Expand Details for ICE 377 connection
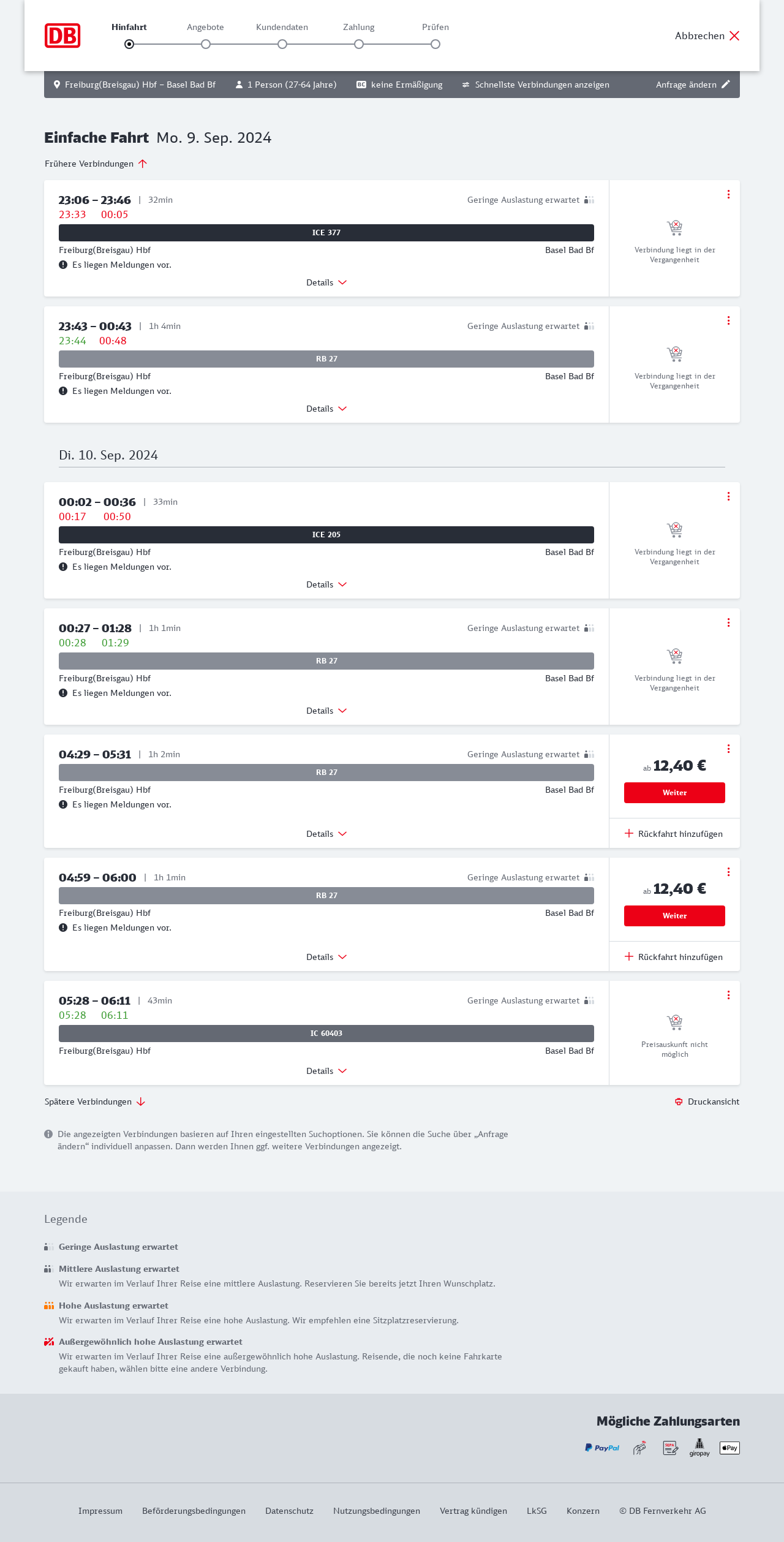This screenshot has width=784, height=1542. tap(326, 282)
